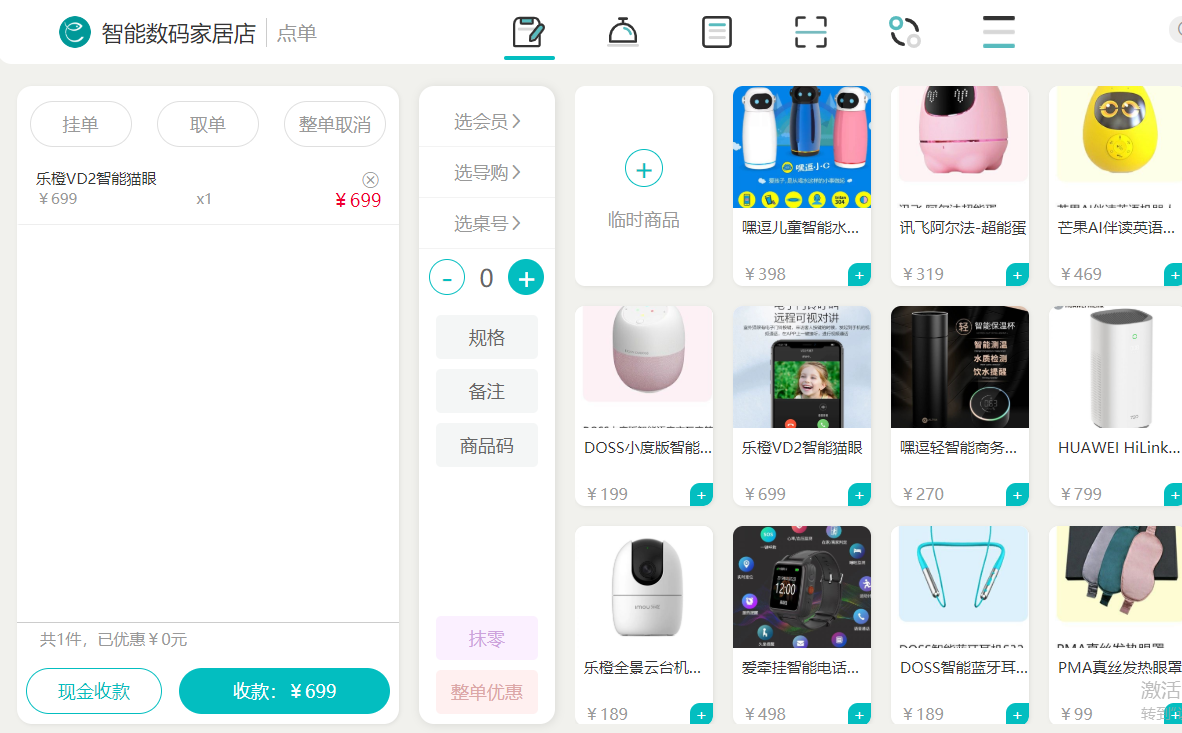This screenshot has height=733, width=1182.
Task: Select the 乐橙VD2智能猫眼 product image
Action: coord(802,367)
